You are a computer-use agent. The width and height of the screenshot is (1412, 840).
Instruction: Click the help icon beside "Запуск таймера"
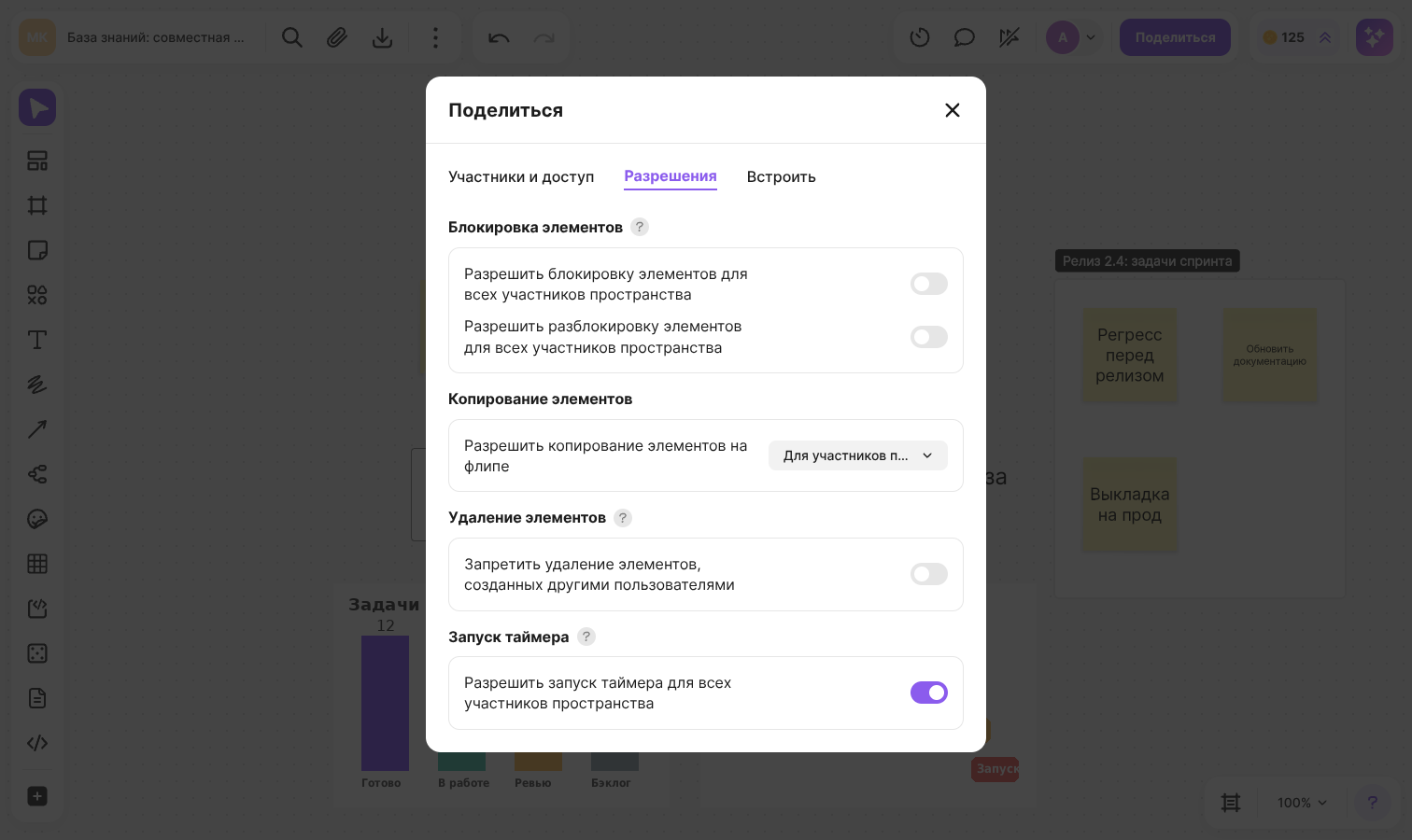tap(586, 637)
